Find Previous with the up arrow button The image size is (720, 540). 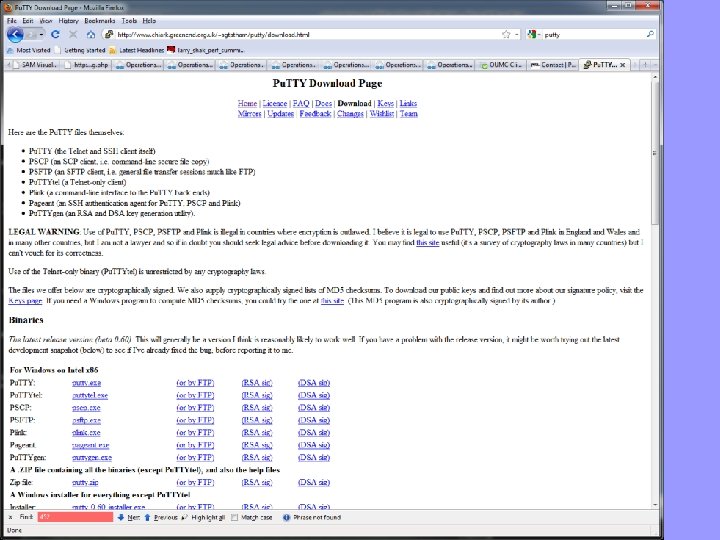click(161, 518)
